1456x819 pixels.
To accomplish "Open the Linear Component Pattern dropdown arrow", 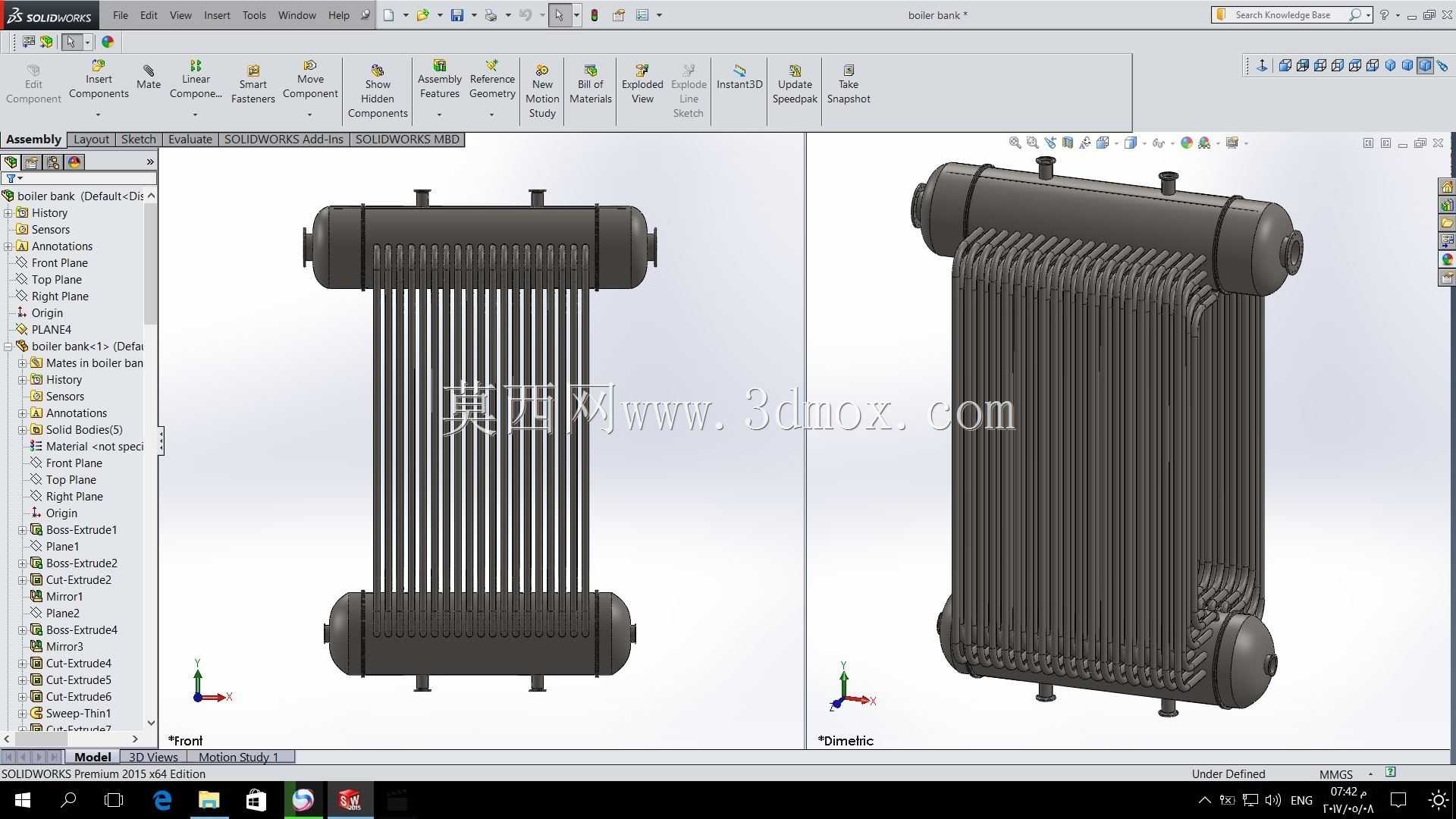I will tap(195, 115).
